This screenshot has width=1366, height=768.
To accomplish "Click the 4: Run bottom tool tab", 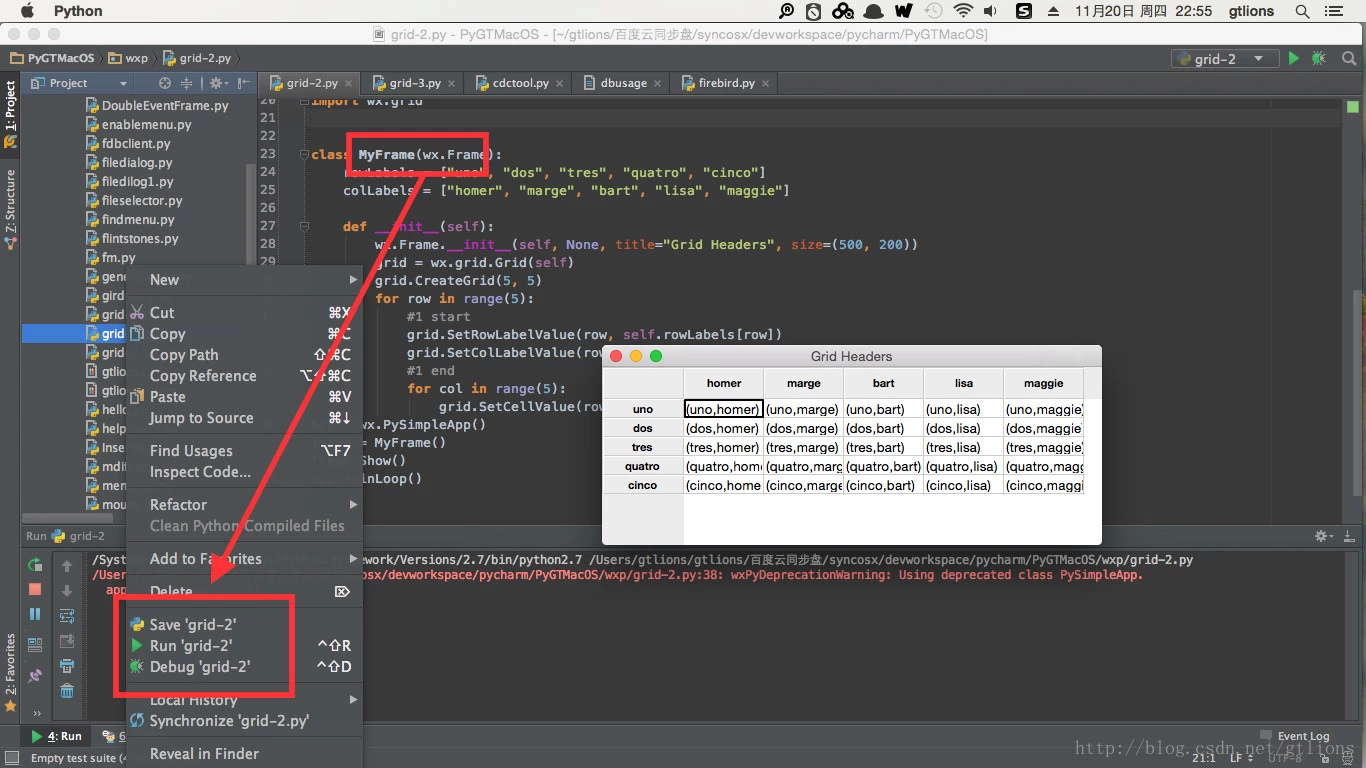I will point(57,736).
